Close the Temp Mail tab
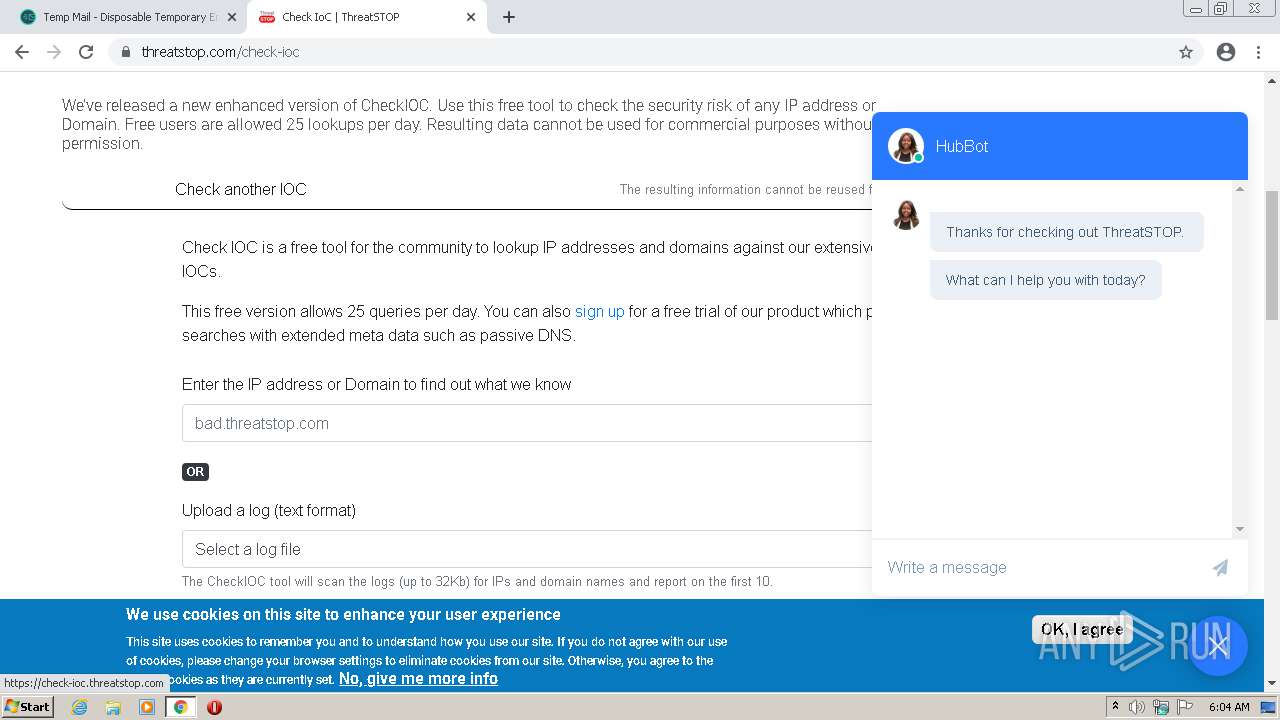1280x720 pixels. click(x=233, y=17)
